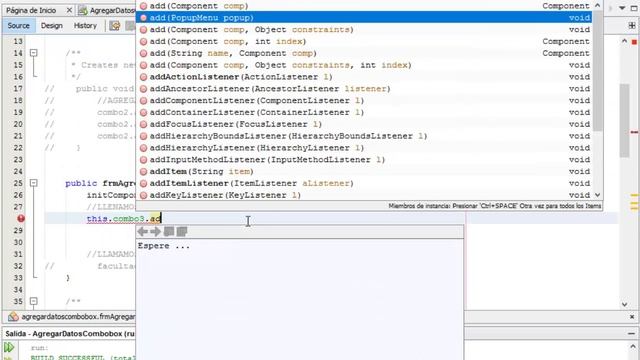Minimize the Salida output panel
640x360 pixels.
tap(631, 333)
